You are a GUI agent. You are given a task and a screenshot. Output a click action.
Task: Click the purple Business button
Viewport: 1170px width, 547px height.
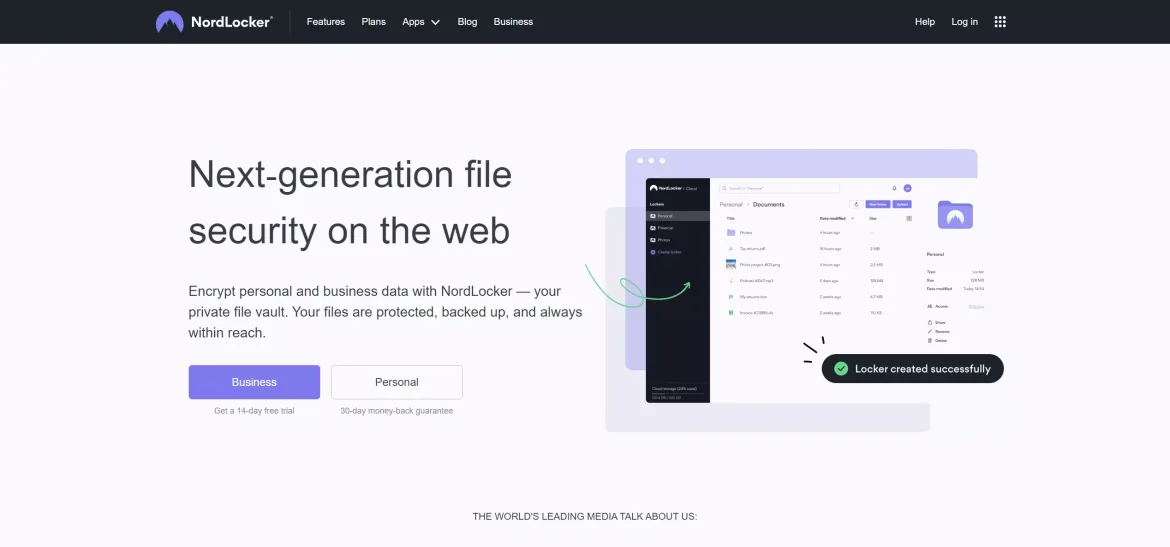click(x=254, y=382)
